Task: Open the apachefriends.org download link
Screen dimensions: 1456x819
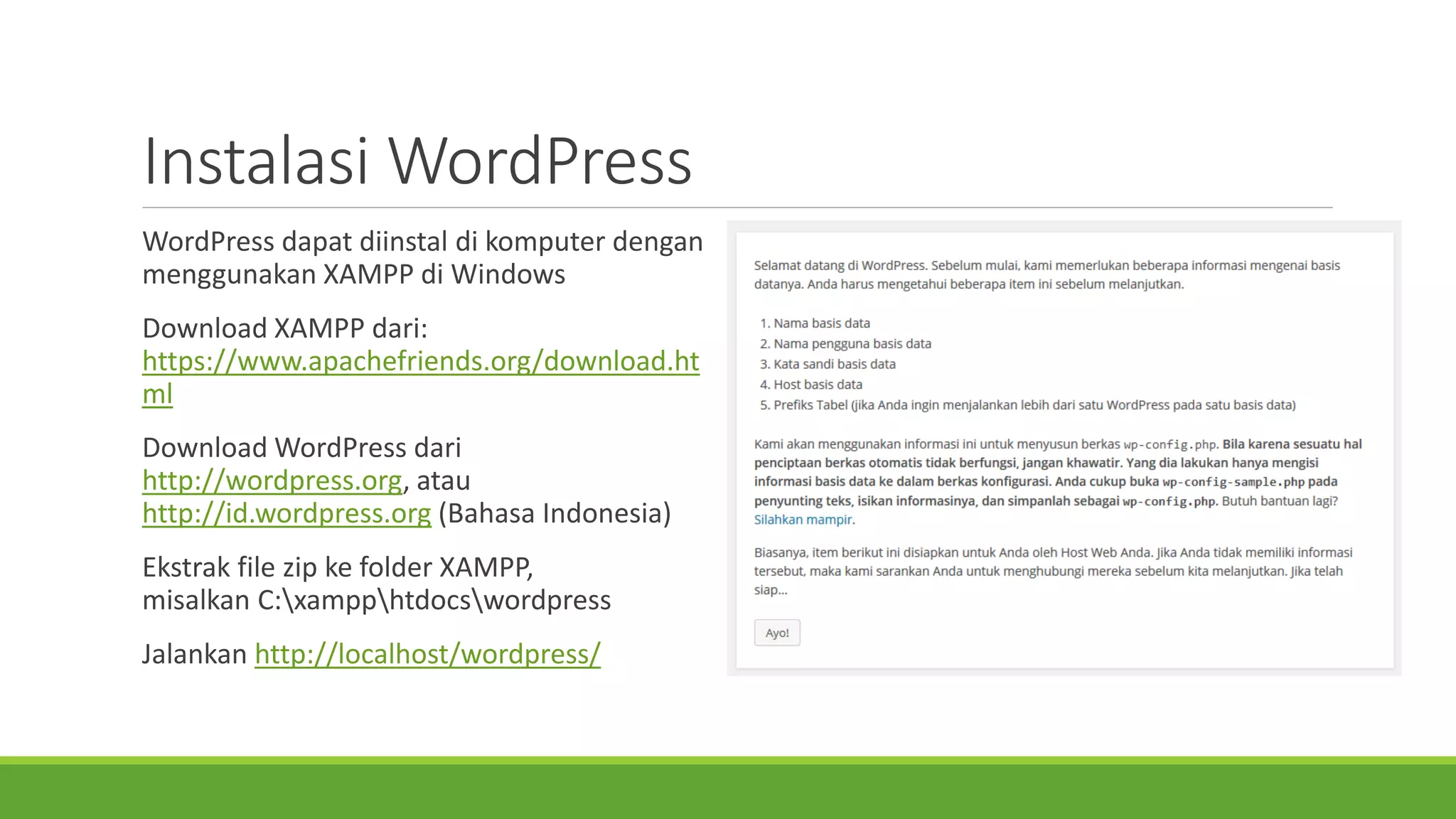Action: pyautogui.click(x=421, y=377)
